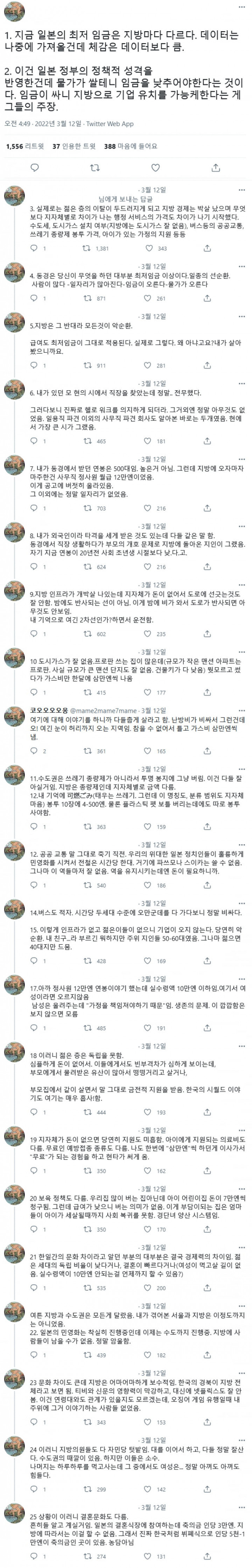Click the share icon under the main tweet

[216, 167]
